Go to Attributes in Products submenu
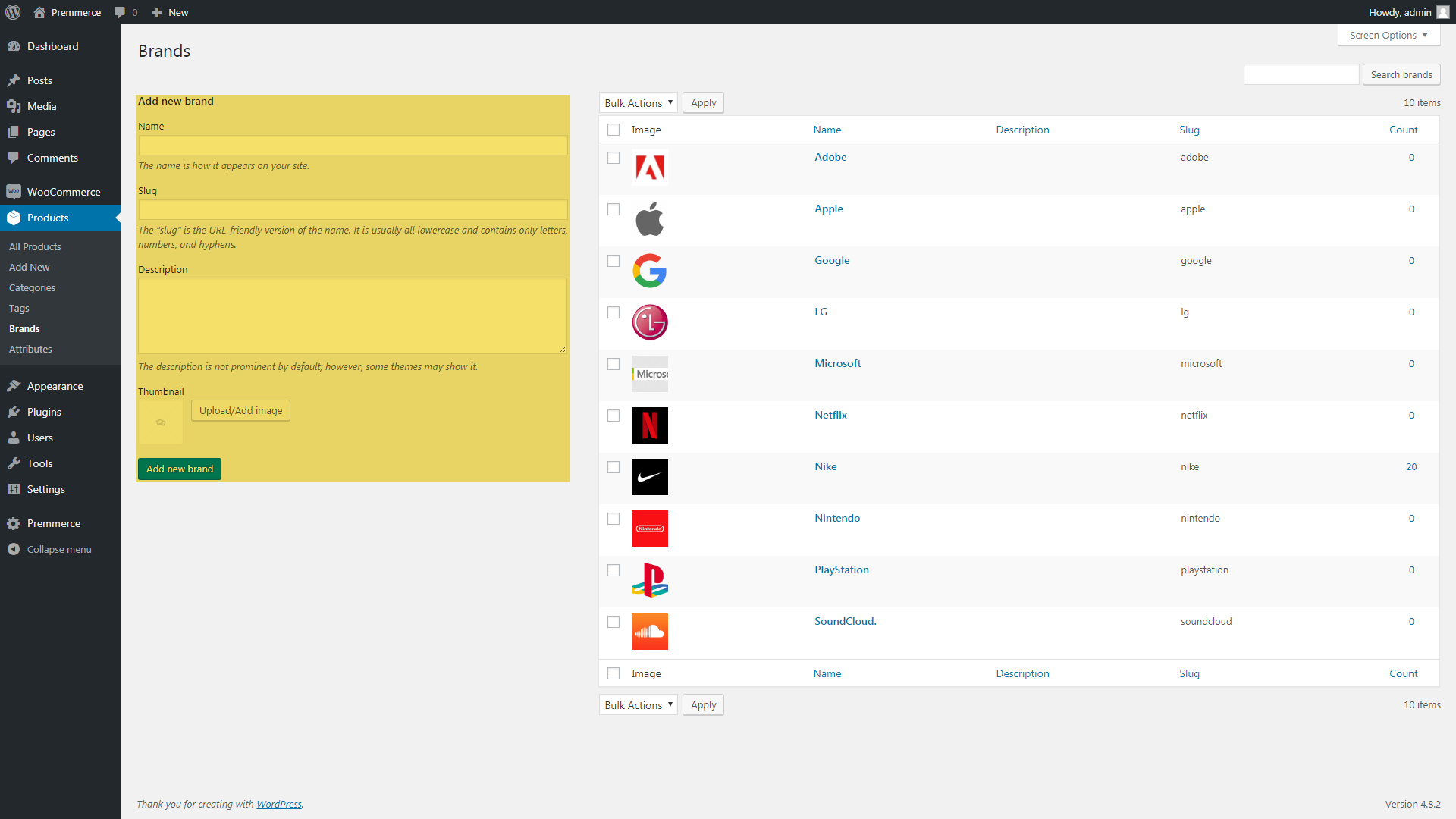Image resolution: width=1456 pixels, height=819 pixels. click(x=30, y=349)
